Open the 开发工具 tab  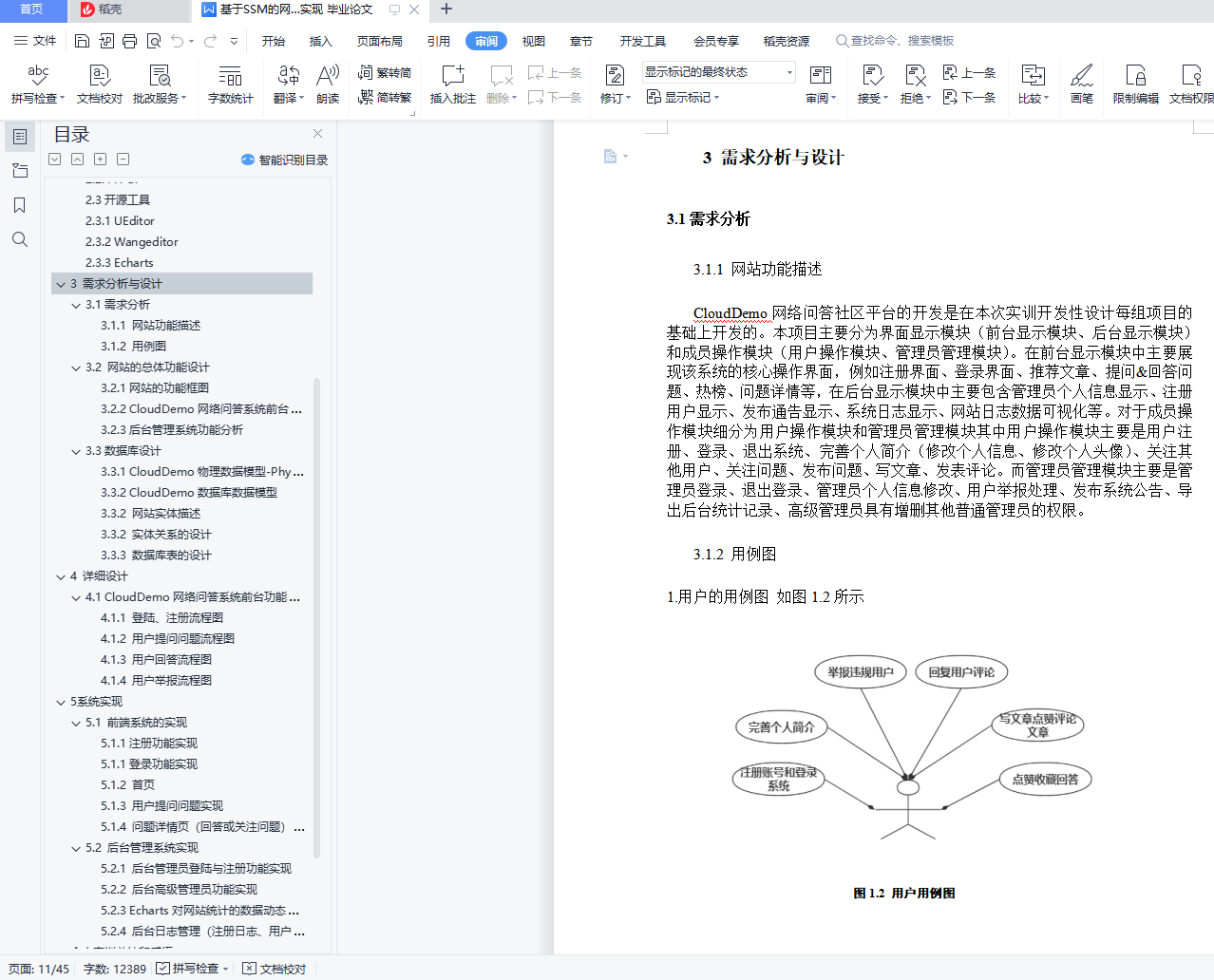coord(643,41)
